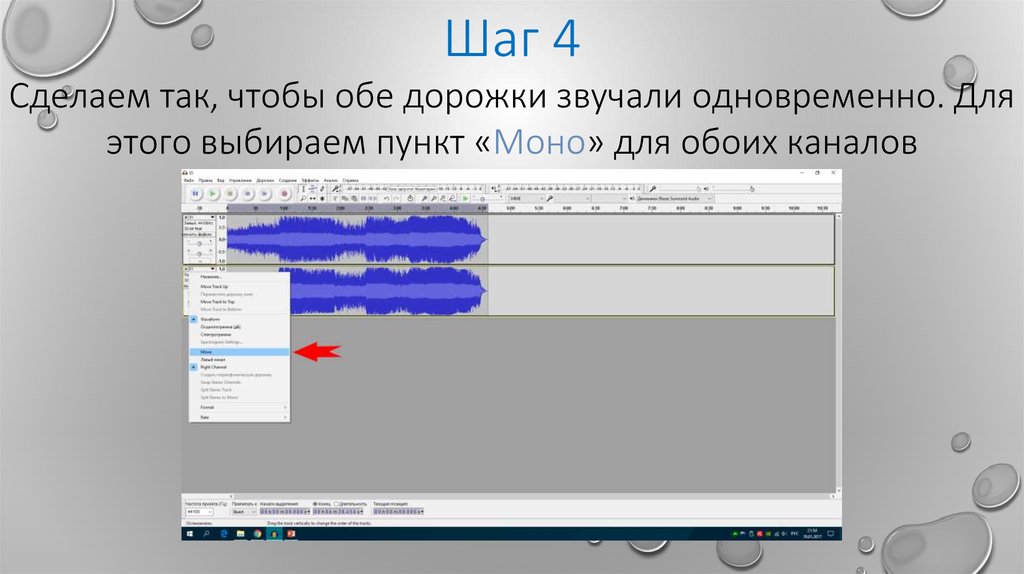Click the selection start time field
1024x574 pixels.
pyautogui.click(x=285, y=512)
